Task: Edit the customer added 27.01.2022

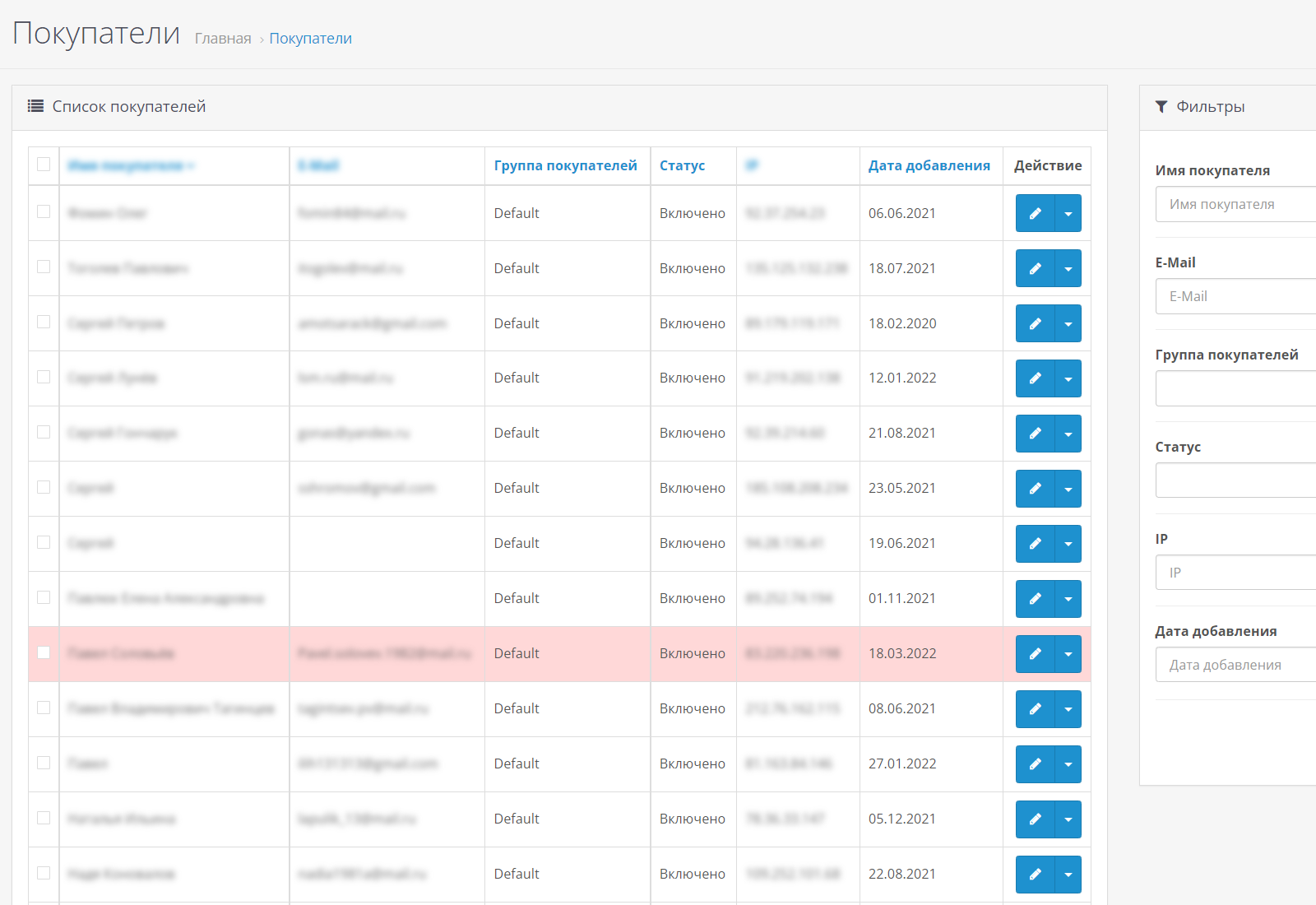Action: coord(1035,764)
